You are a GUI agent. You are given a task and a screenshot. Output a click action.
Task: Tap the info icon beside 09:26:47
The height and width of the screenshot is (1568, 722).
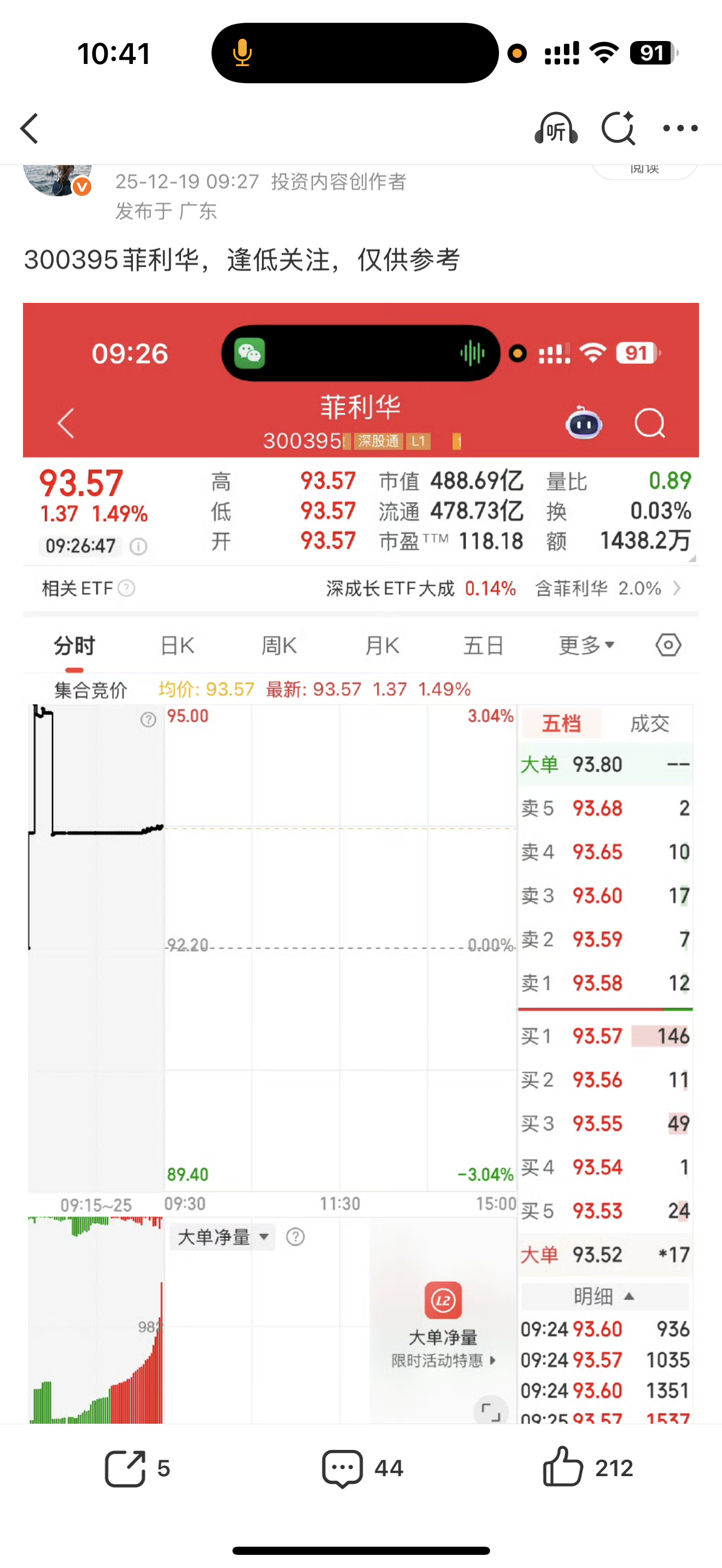click(x=138, y=547)
